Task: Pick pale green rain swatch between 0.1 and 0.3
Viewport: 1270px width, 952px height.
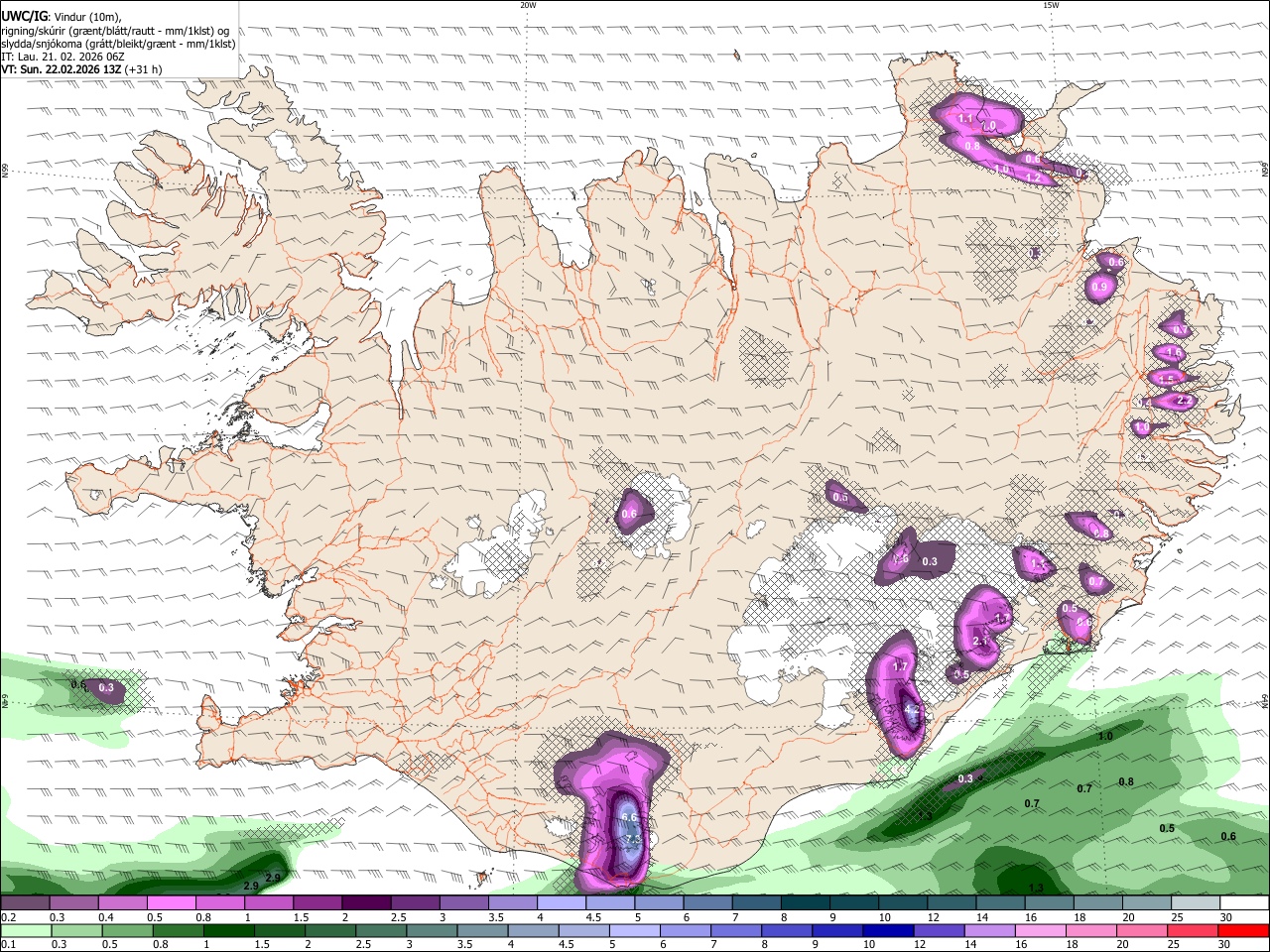Action: 25,930
